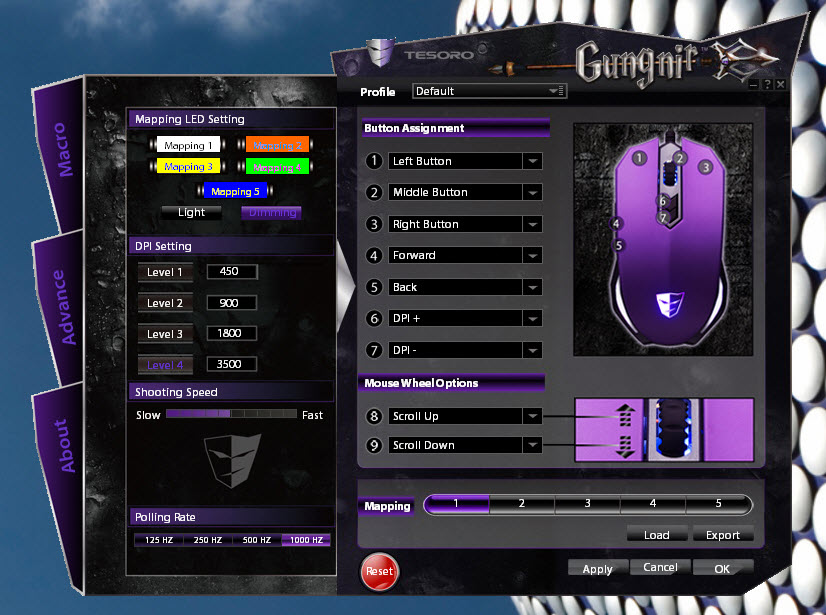The image size is (826, 615).
Task: Switch to mapping 2 in the Mapping bar
Action: click(x=522, y=504)
